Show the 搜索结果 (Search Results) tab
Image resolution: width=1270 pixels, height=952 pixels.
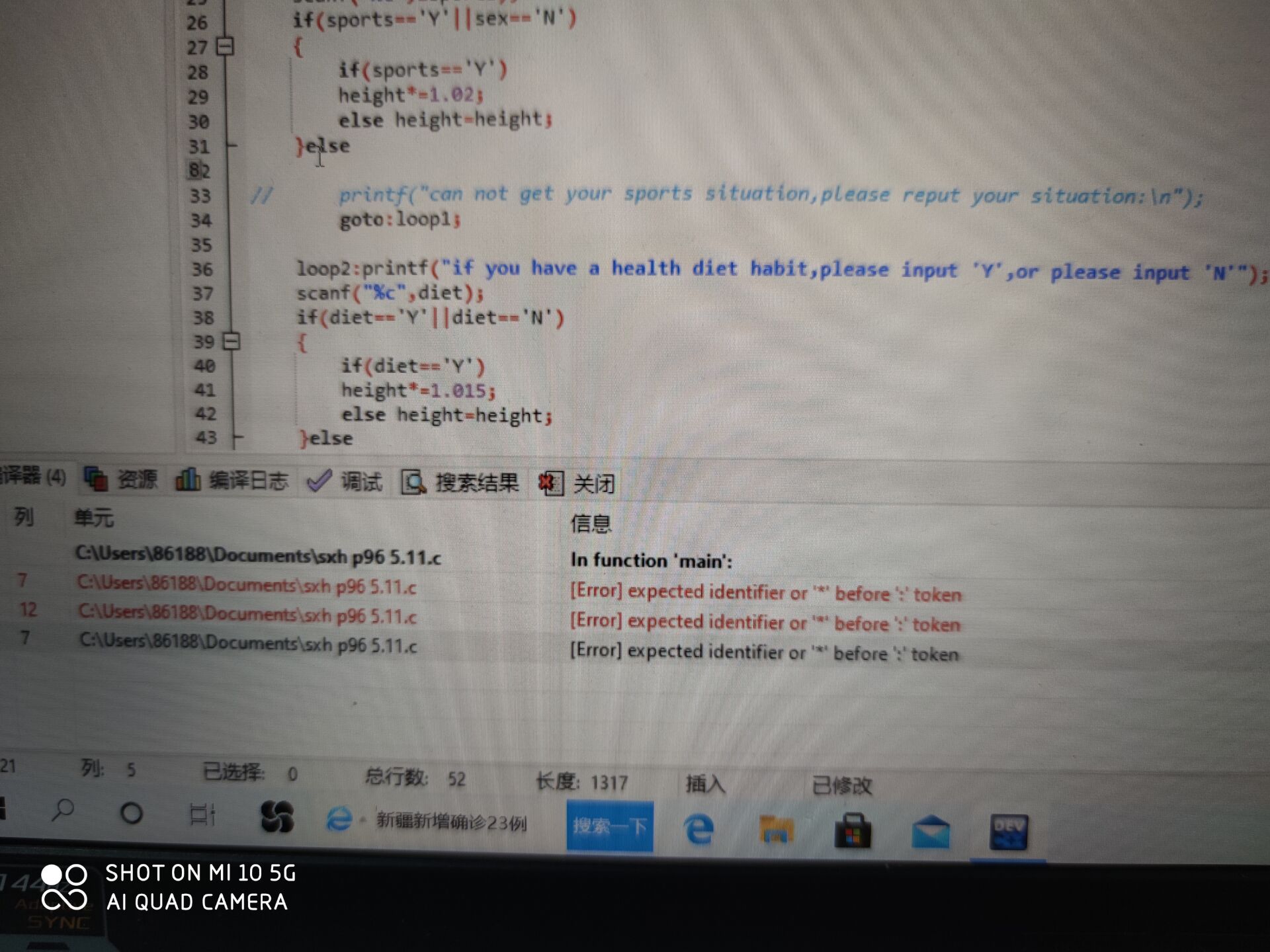(x=476, y=483)
